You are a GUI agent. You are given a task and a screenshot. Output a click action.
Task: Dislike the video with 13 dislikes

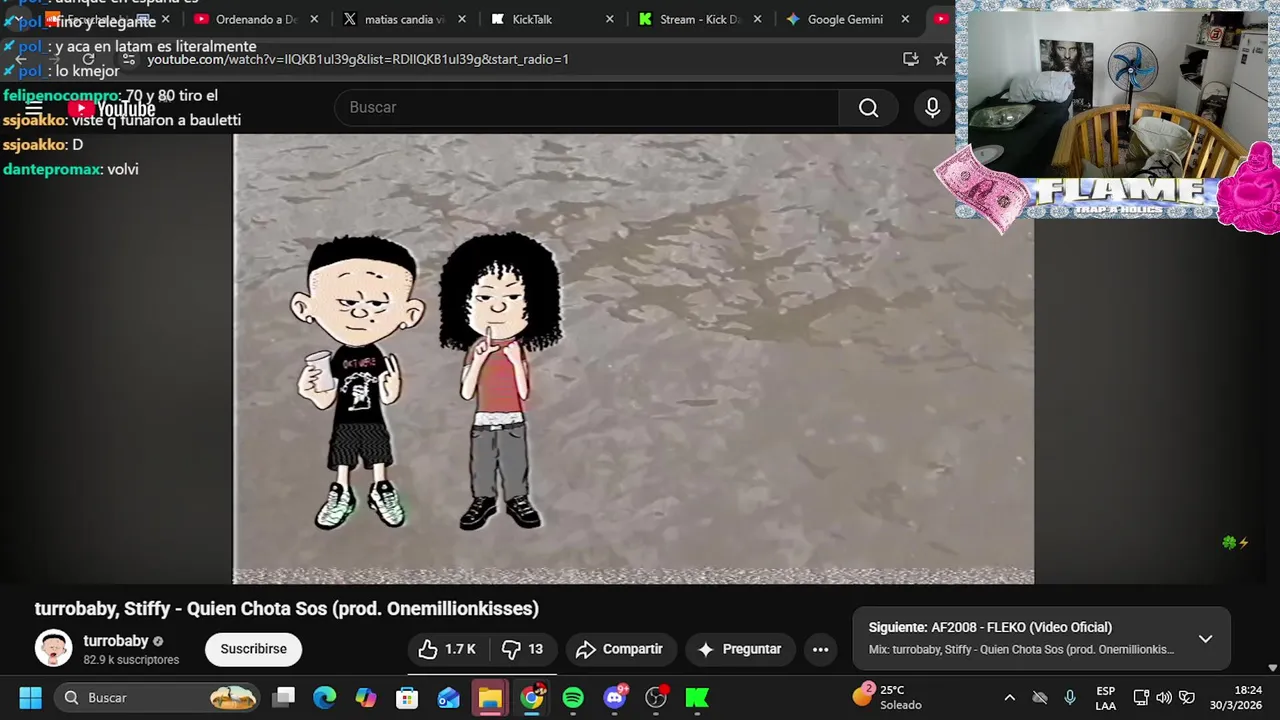click(x=523, y=649)
